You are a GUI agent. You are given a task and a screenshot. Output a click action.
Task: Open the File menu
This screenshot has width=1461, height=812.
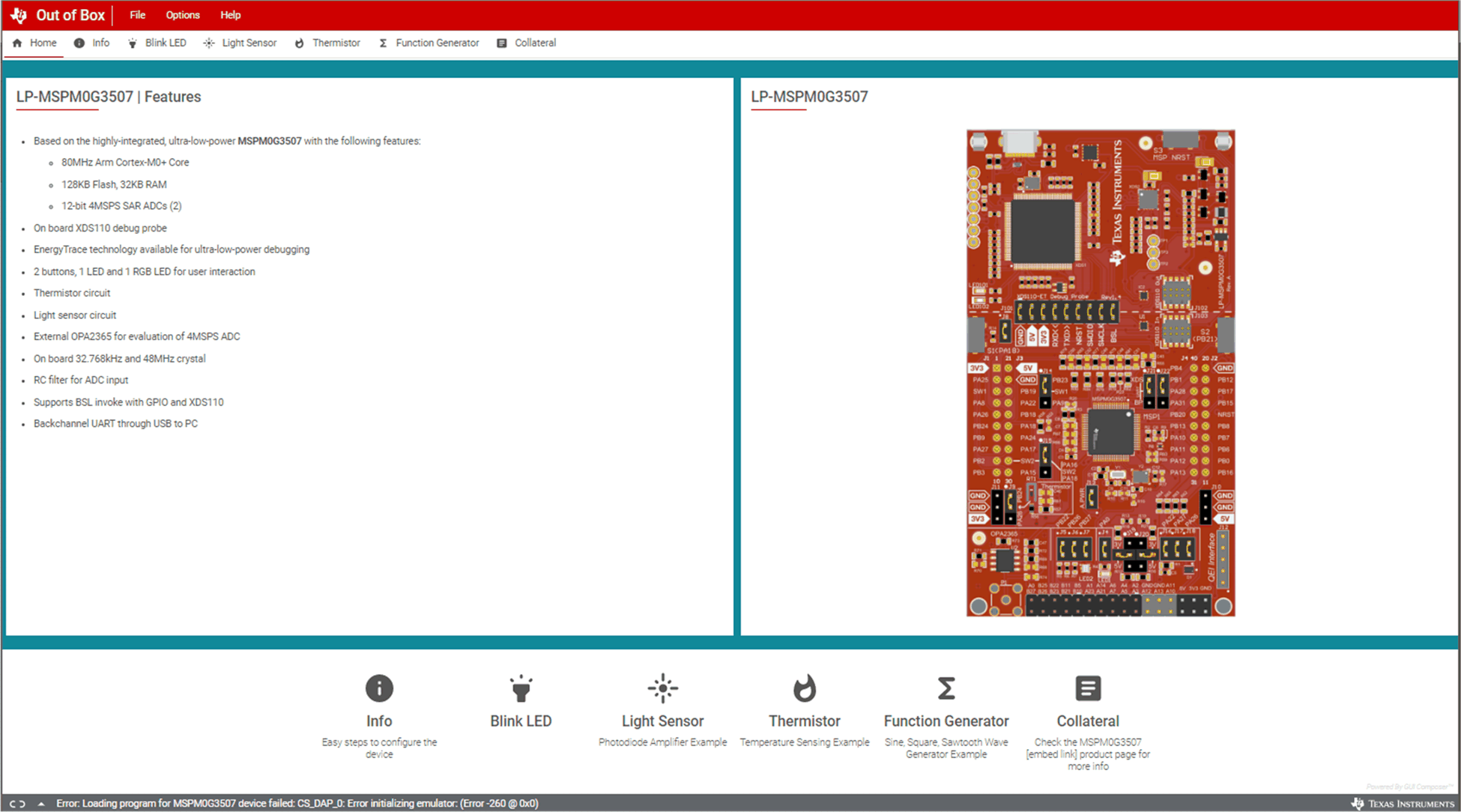coord(137,15)
